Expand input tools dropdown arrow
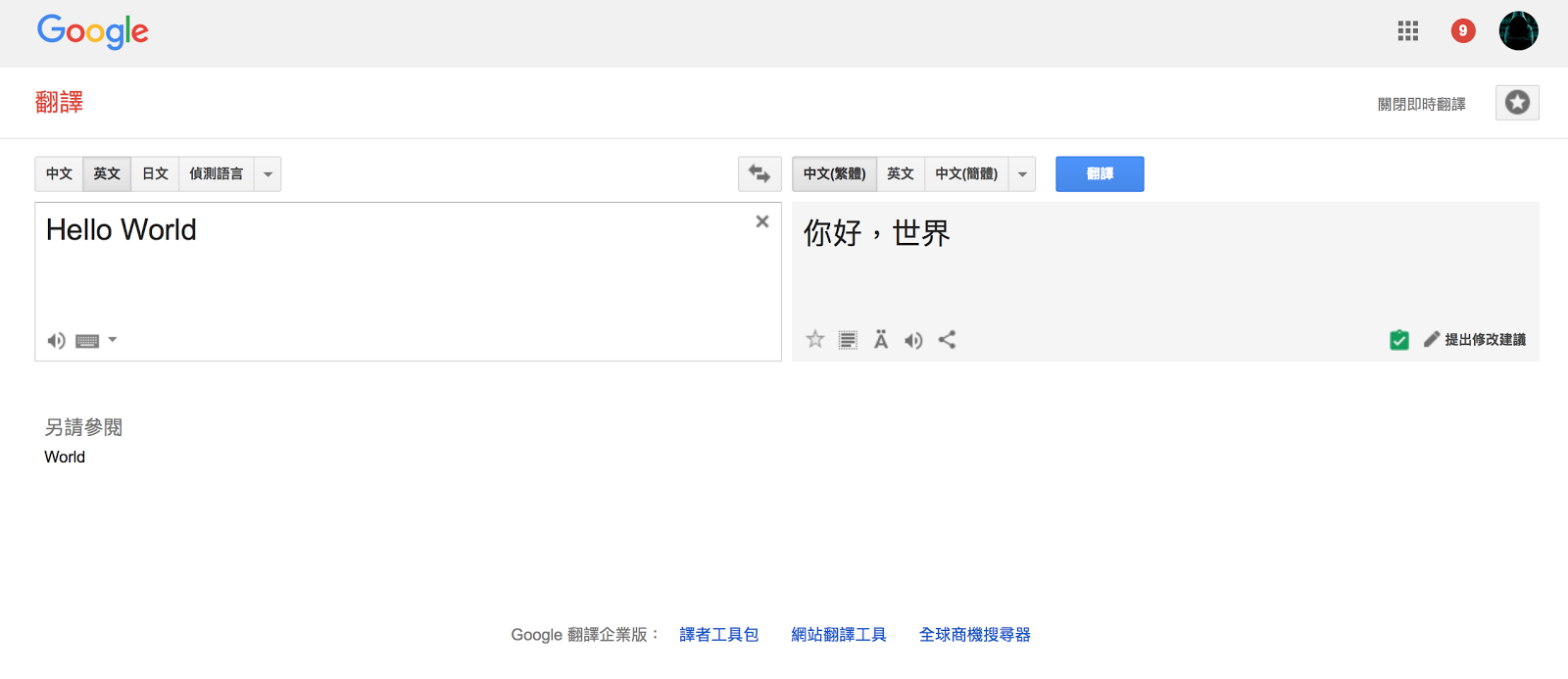This screenshot has height=679, width=1568. point(113,340)
